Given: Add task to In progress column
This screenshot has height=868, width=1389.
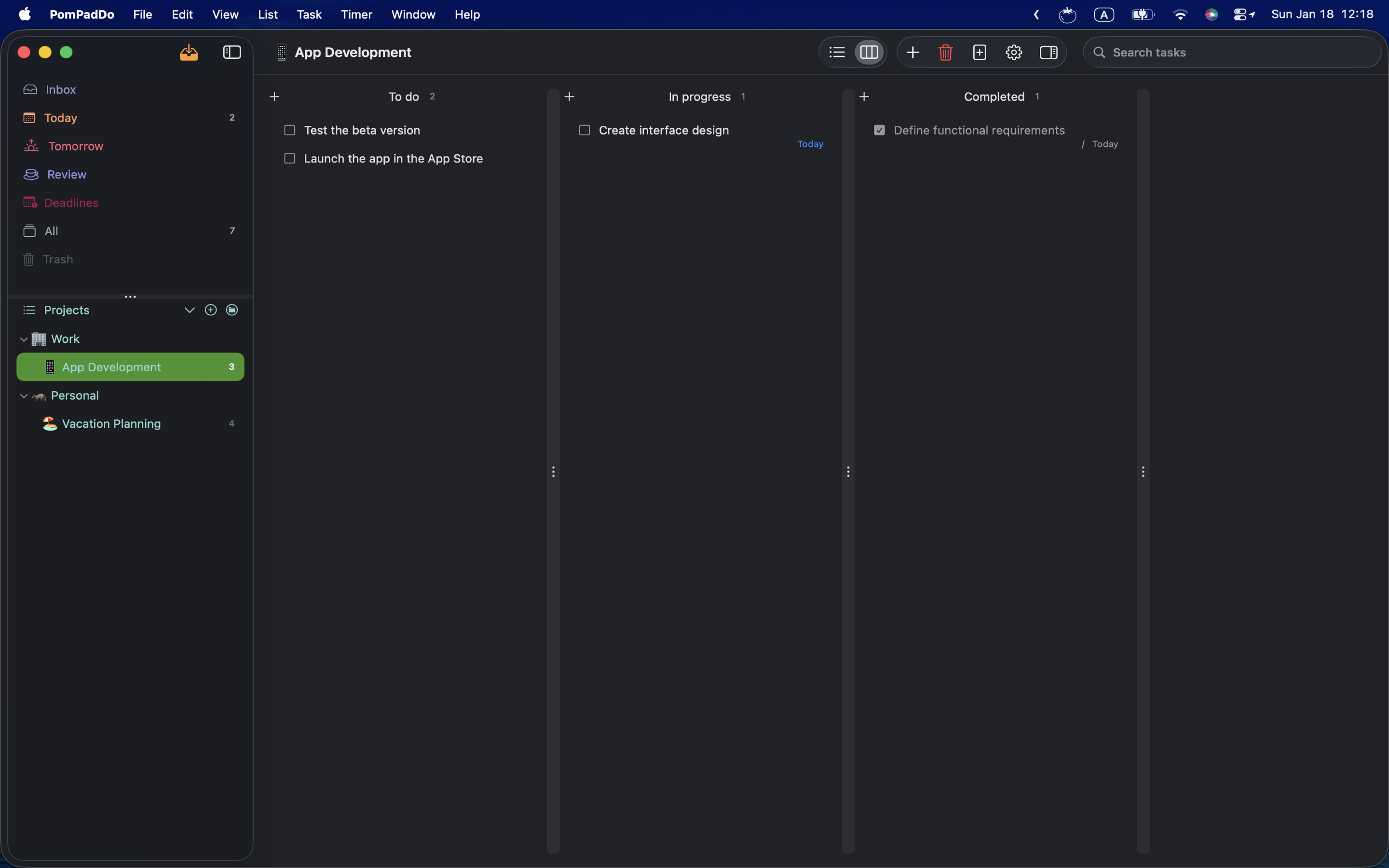Looking at the screenshot, I should click(x=570, y=96).
